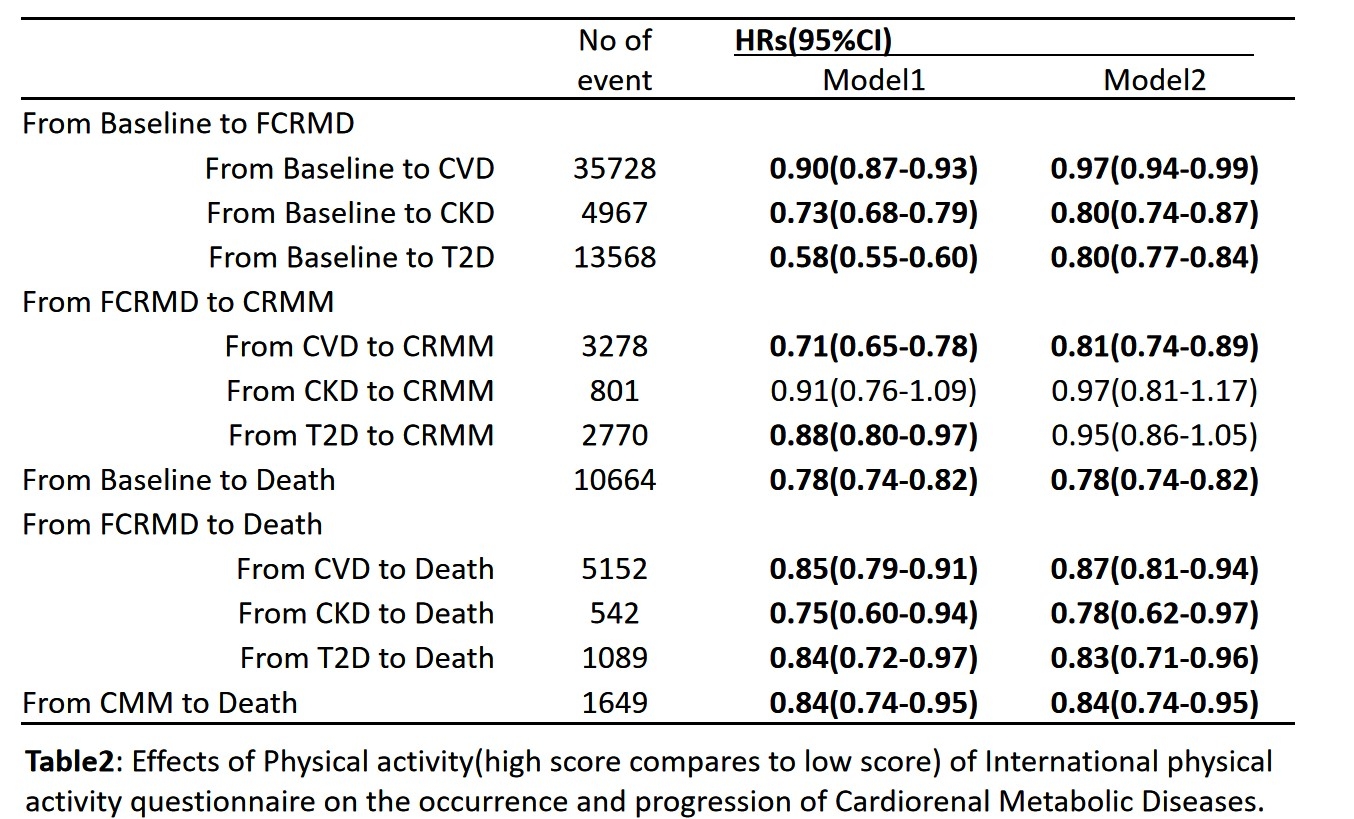Viewport: 1354px width, 819px height.
Task: Click Model2 value 0.80(0.77-0.84) in T2D row
Action: point(1154,257)
